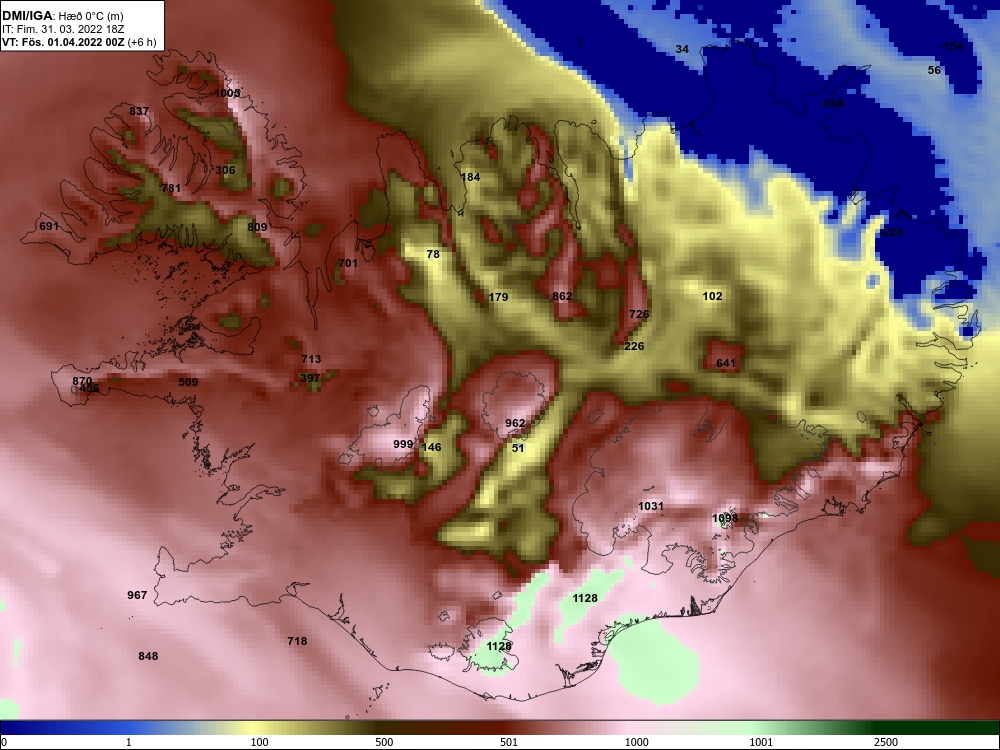Image resolution: width=1000 pixels, height=750 pixels.
Task: Click the 34 value over the northern sea
Action: coord(682,49)
